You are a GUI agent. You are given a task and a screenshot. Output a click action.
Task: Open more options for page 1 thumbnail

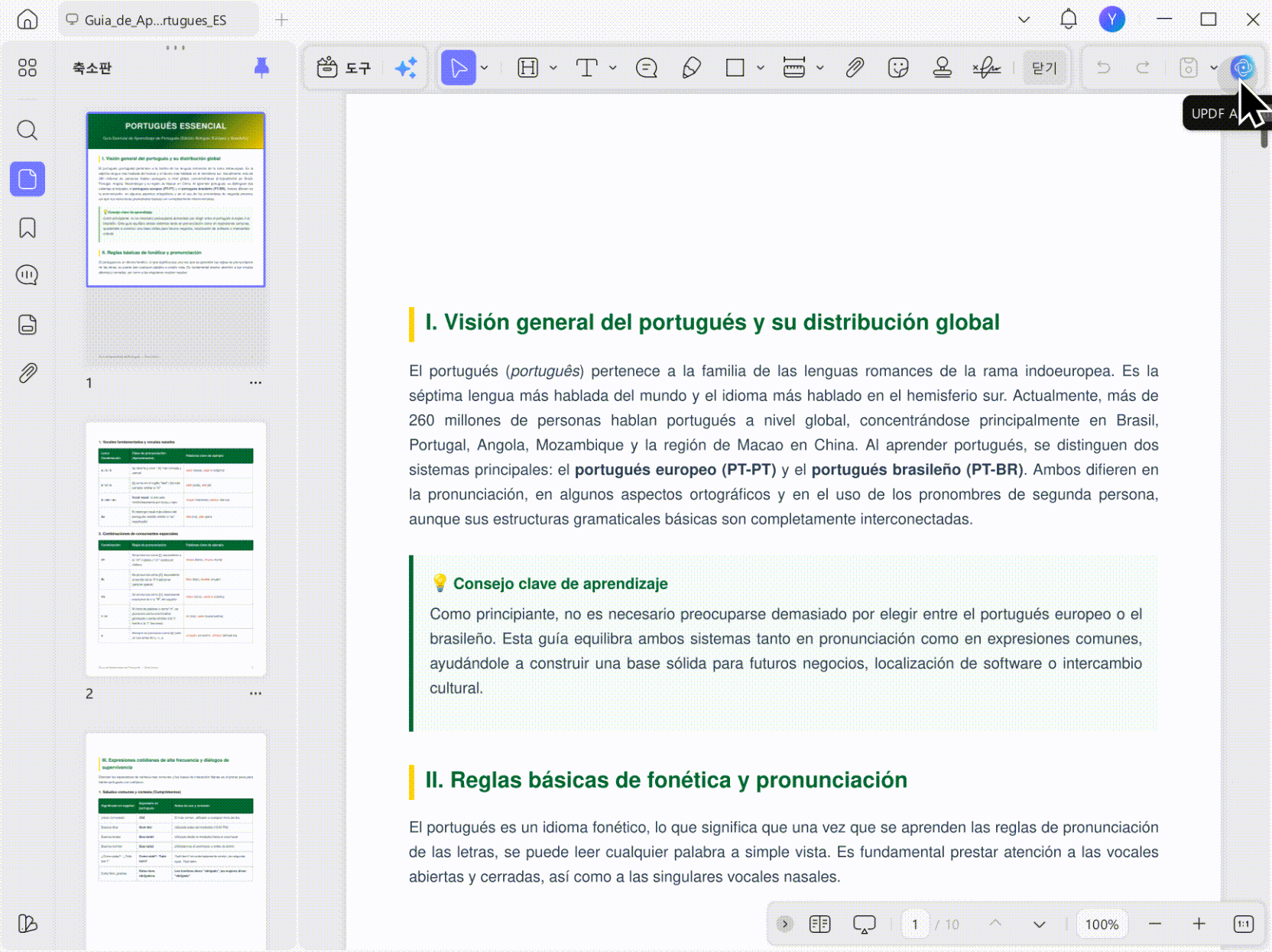click(x=255, y=383)
